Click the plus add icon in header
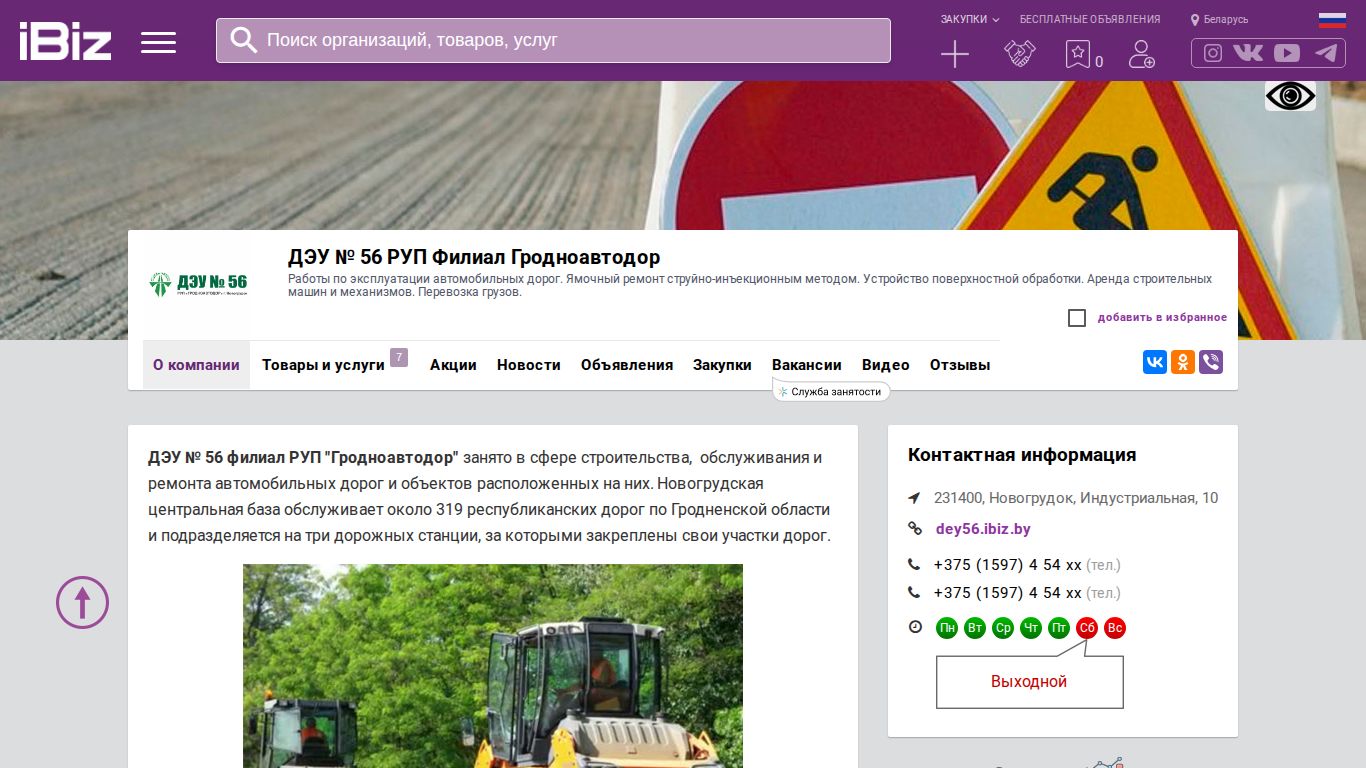This screenshot has height=768, width=1366. [x=955, y=54]
